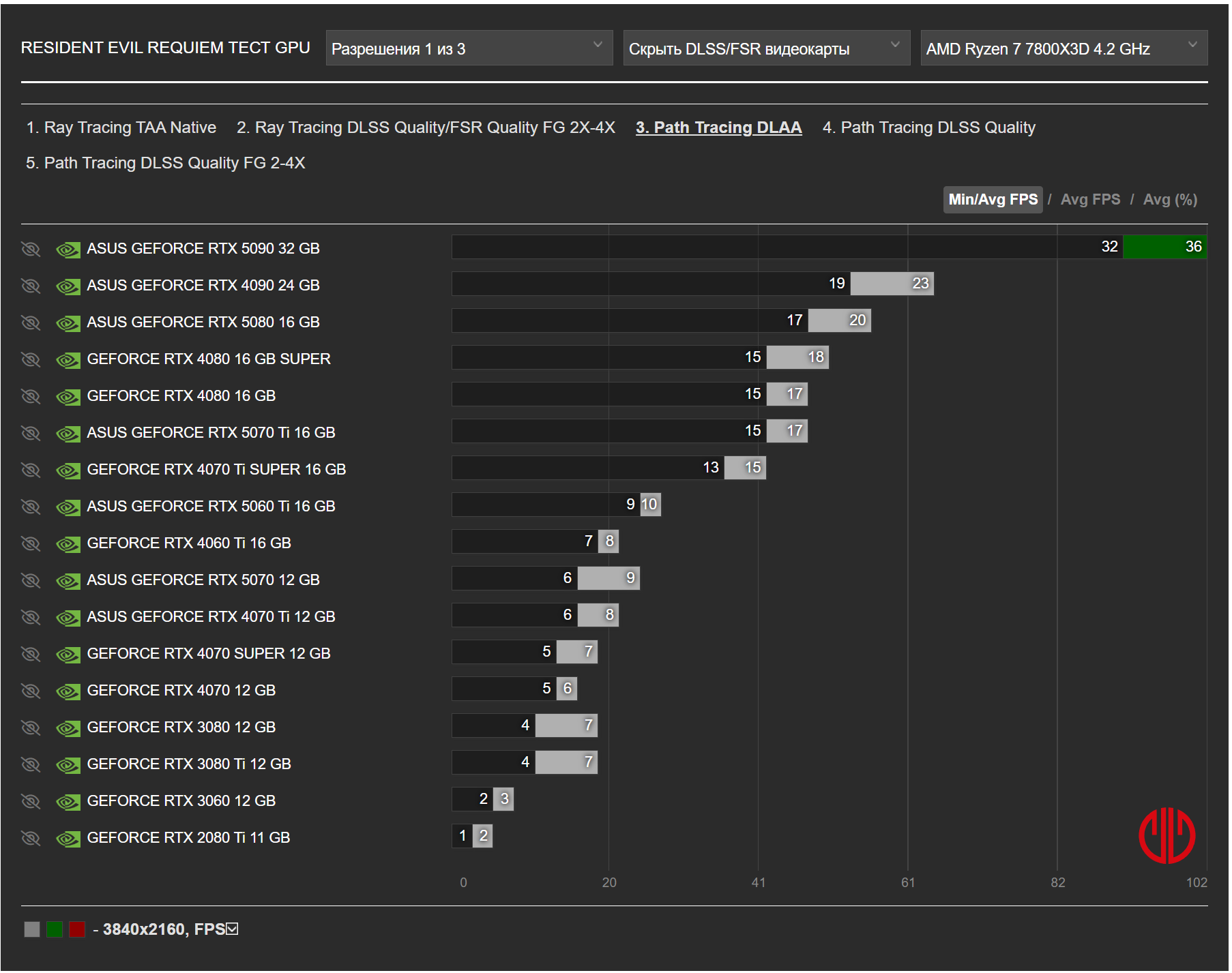Open the AMD Ryzen 7 7800X3D processor dropdown
The image size is (1232, 973).
coord(1064,48)
